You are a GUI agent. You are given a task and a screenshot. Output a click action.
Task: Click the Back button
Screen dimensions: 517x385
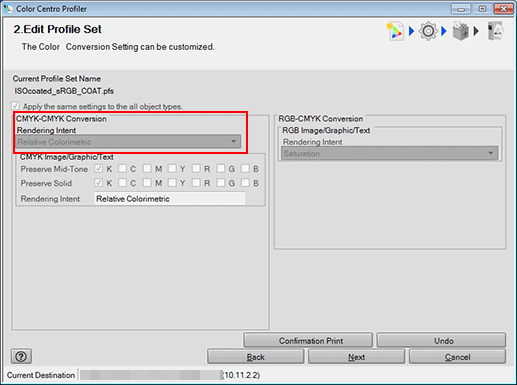256,357
